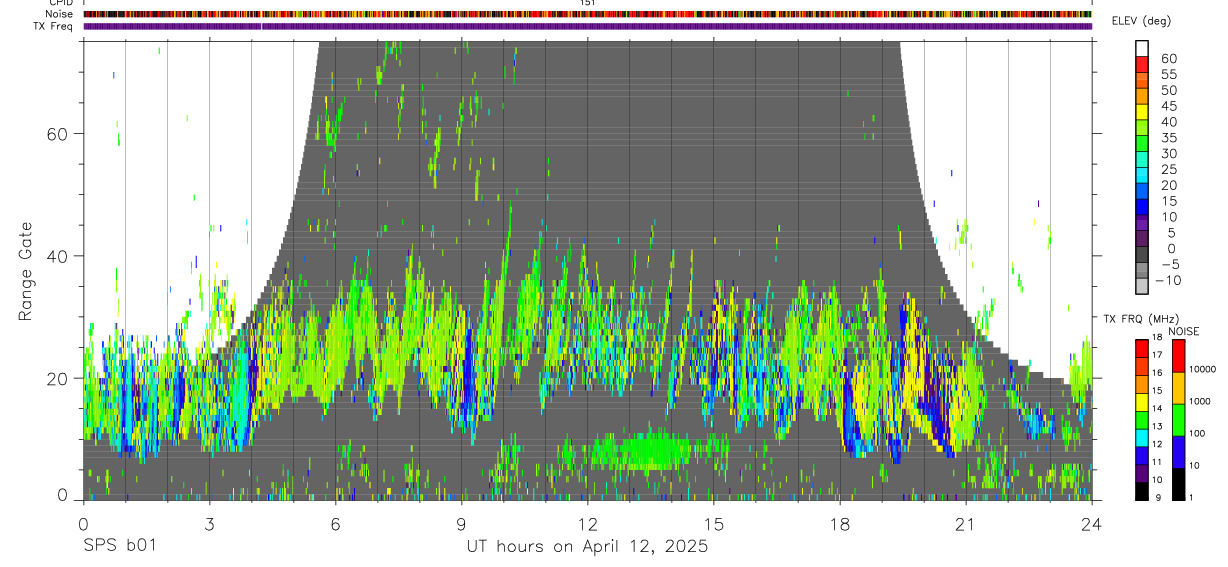This screenshot has width=1228, height=567.
Task: Click the red 60 degree elevation swatch
Action: tap(1142, 65)
